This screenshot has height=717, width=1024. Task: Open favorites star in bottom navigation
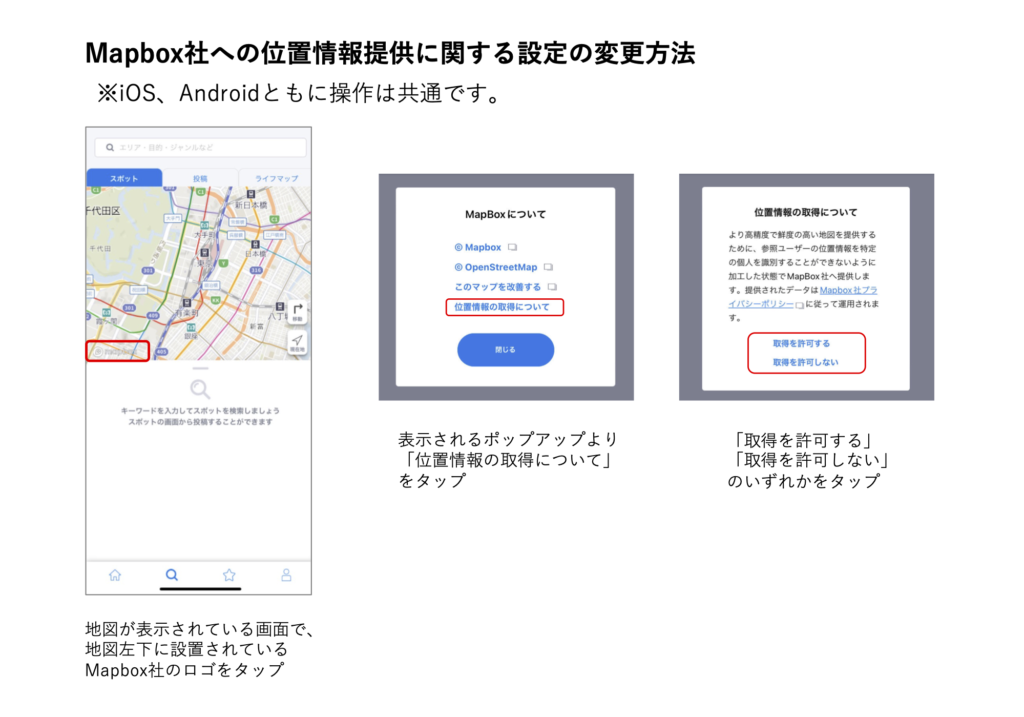(x=229, y=575)
